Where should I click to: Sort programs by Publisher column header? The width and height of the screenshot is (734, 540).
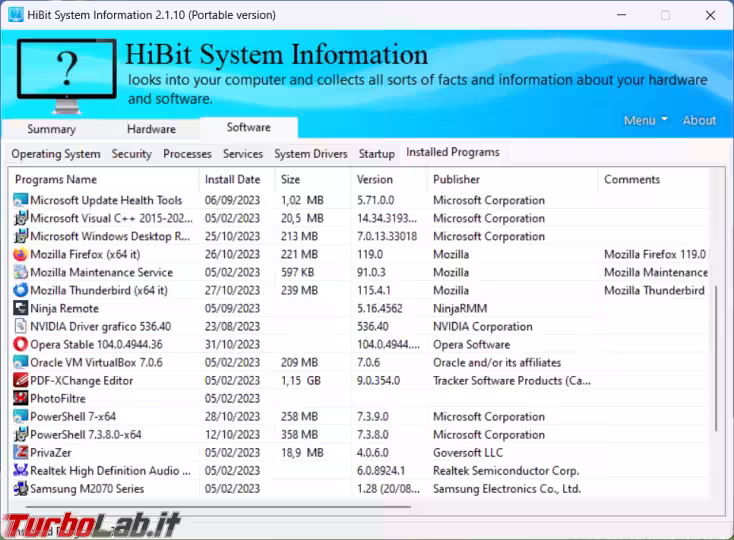pyautogui.click(x=456, y=180)
